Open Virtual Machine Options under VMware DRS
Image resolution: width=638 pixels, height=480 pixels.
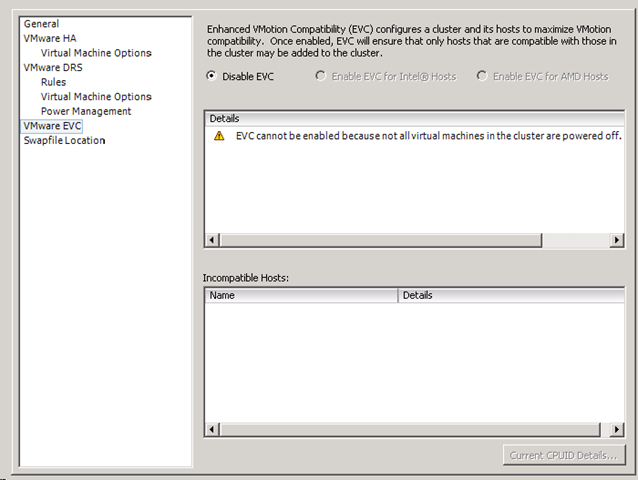[96, 97]
